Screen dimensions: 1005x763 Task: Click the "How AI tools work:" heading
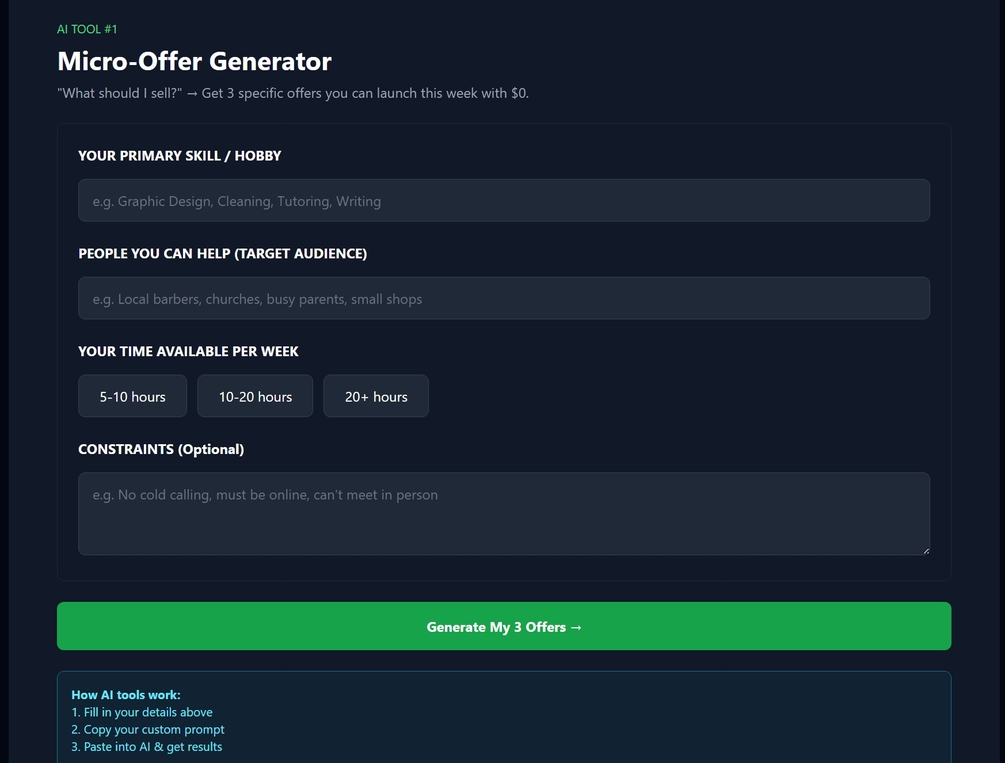click(126, 695)
